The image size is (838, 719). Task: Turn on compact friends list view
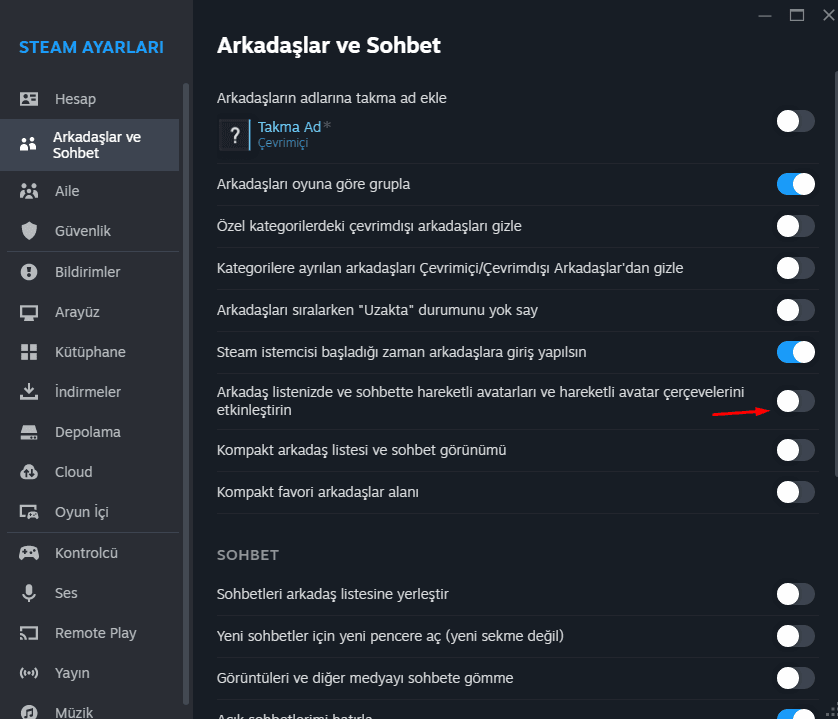795,450
